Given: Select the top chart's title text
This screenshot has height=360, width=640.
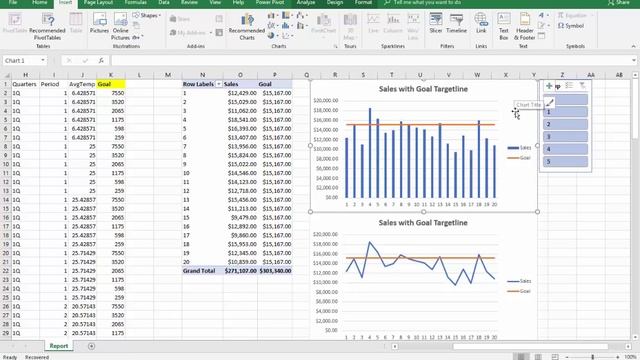Looking at the screenshot, I should click(423, 89).
